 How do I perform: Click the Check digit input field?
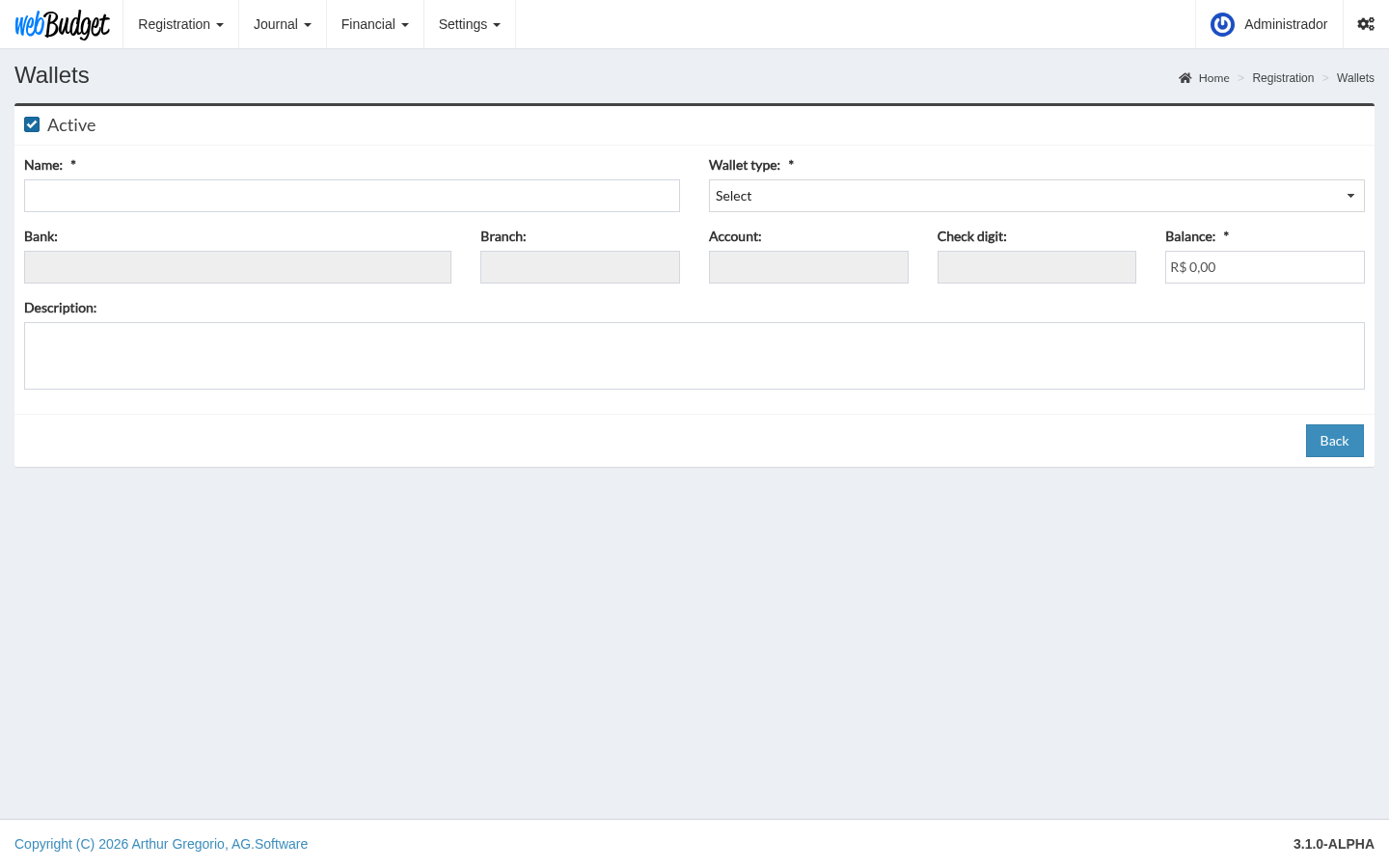(x=1036, y=267)
